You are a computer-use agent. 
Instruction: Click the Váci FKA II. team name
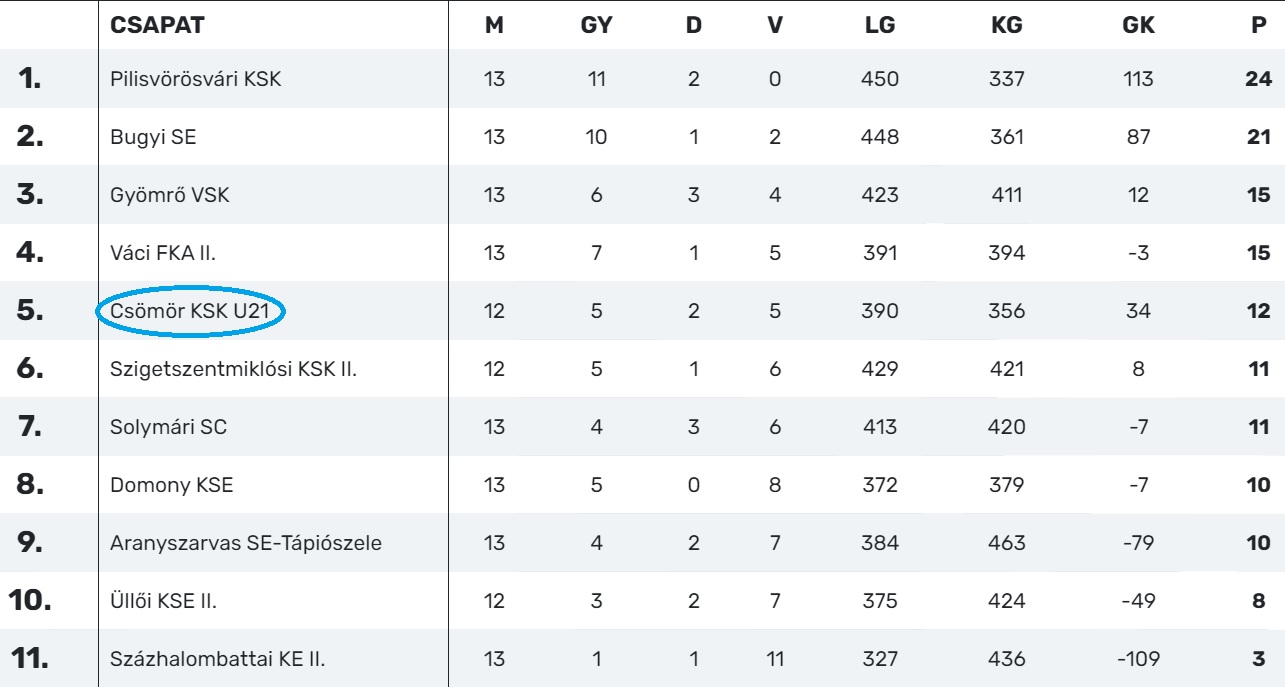pyautogui.click(x=163, y=254)
